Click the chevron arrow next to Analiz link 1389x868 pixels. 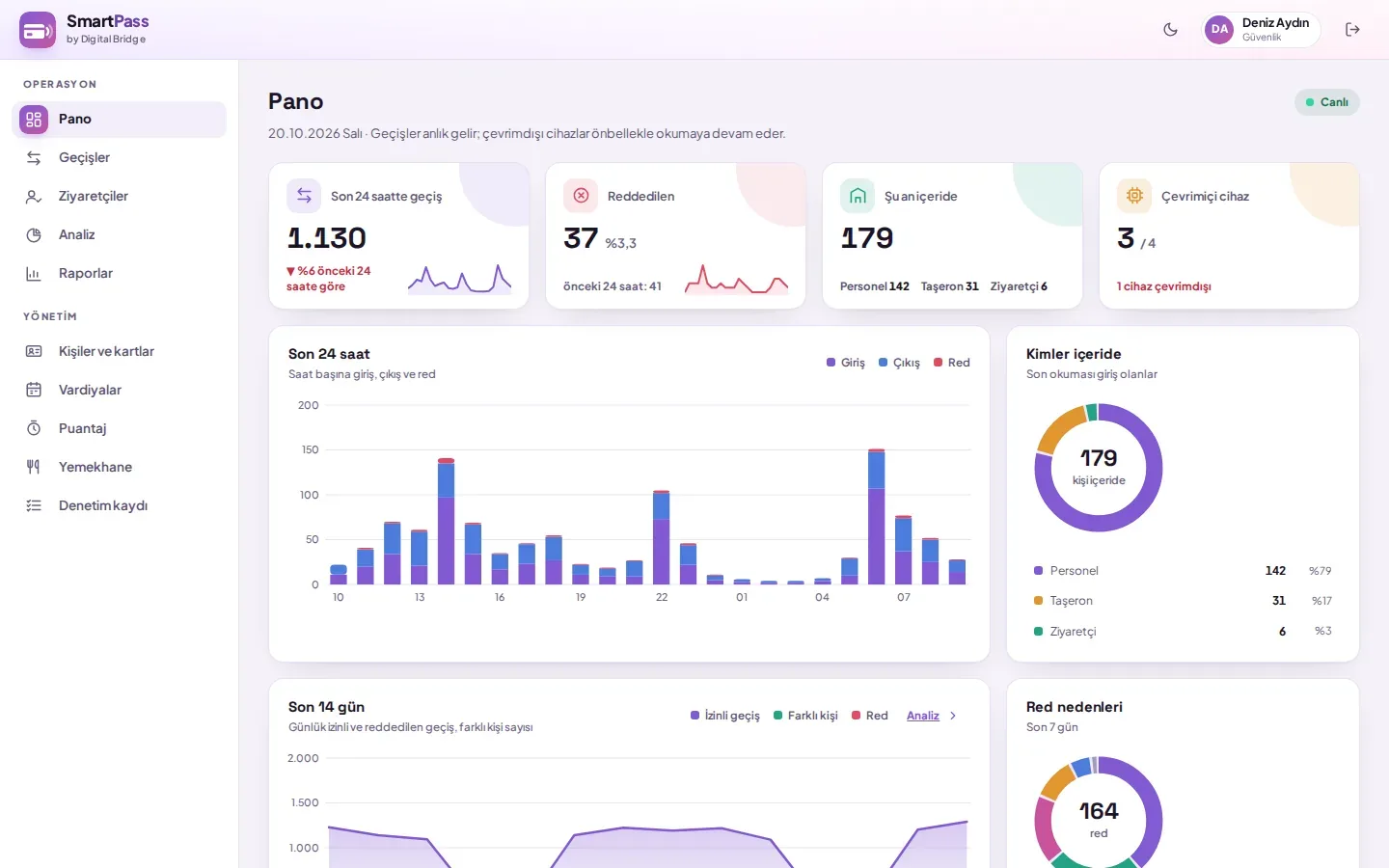click(953, 717)
